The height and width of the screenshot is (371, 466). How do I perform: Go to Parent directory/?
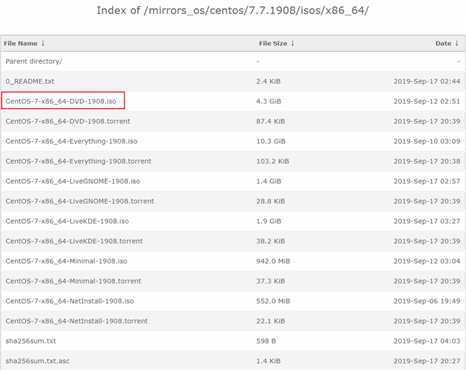coord(34,61)
